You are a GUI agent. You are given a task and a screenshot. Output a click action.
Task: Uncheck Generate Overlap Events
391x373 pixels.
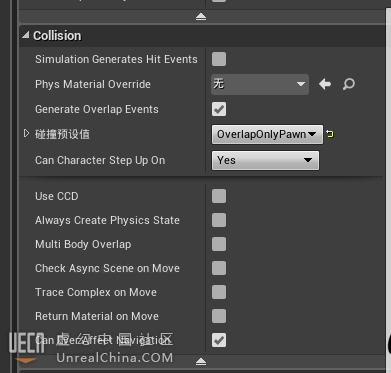pos(219,109)
